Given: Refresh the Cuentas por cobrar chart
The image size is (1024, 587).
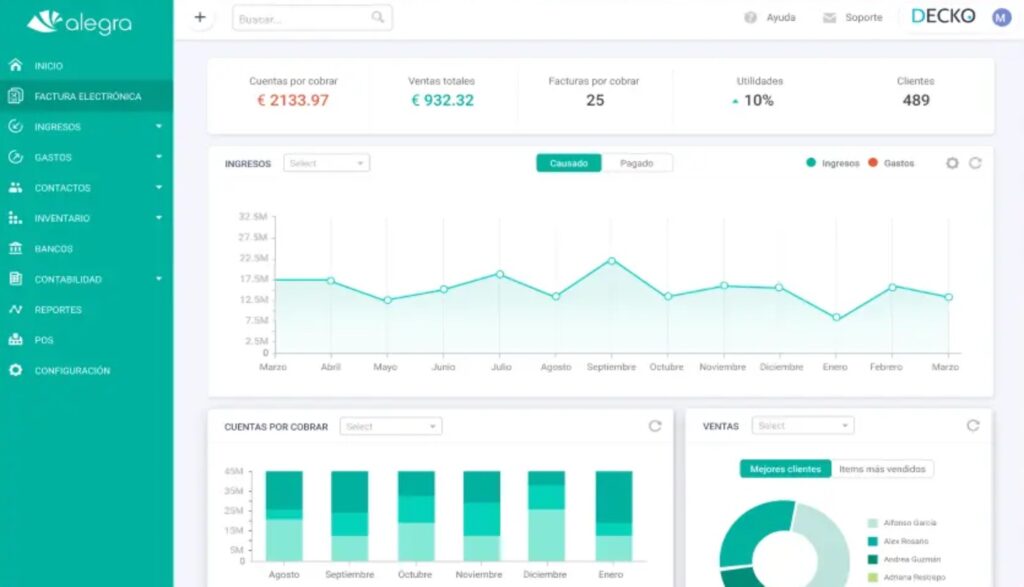Looking at the screenshot, I should 655,426.
